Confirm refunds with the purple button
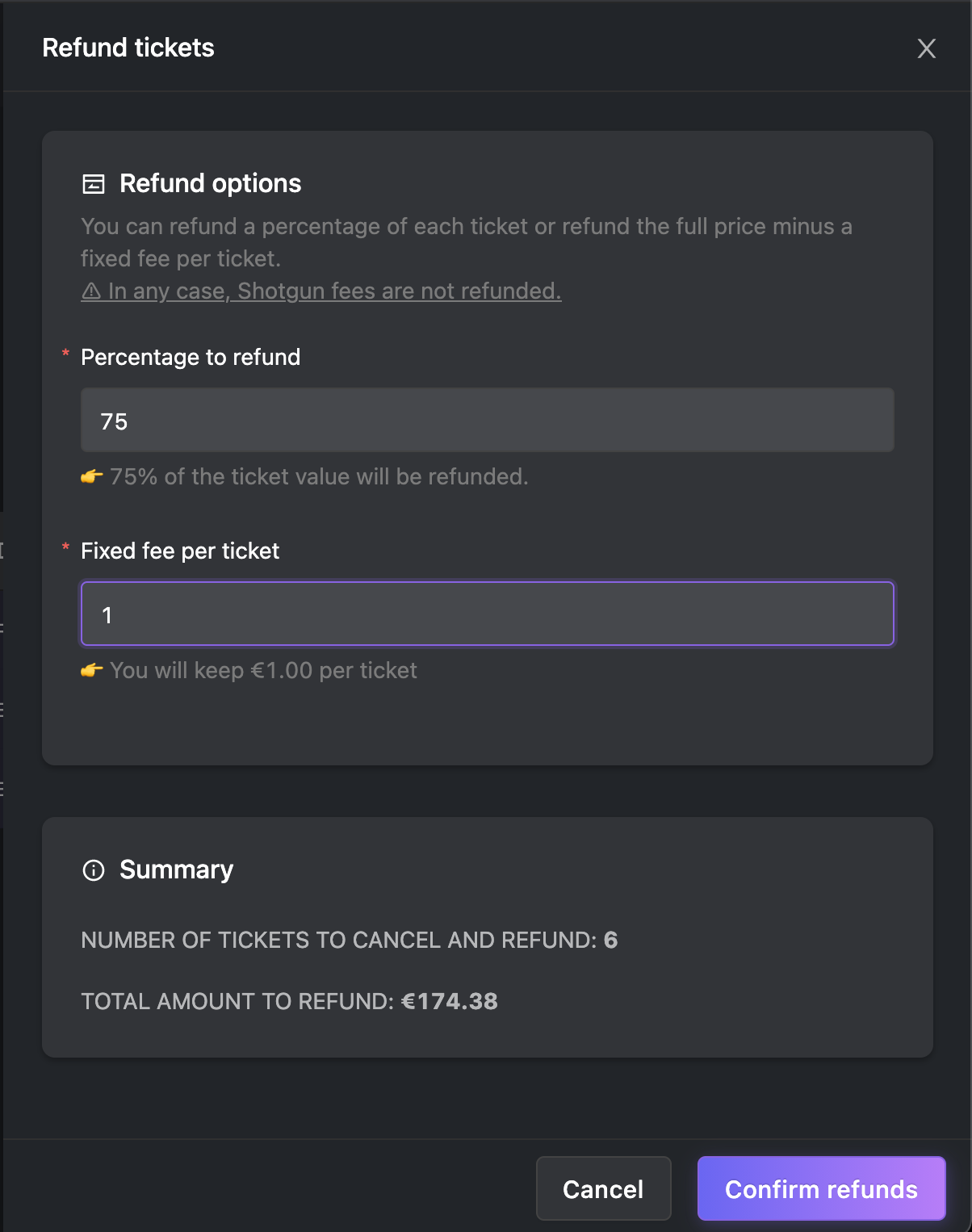This screenshot has height=1232, width=972. click(x=822, y=1188)
